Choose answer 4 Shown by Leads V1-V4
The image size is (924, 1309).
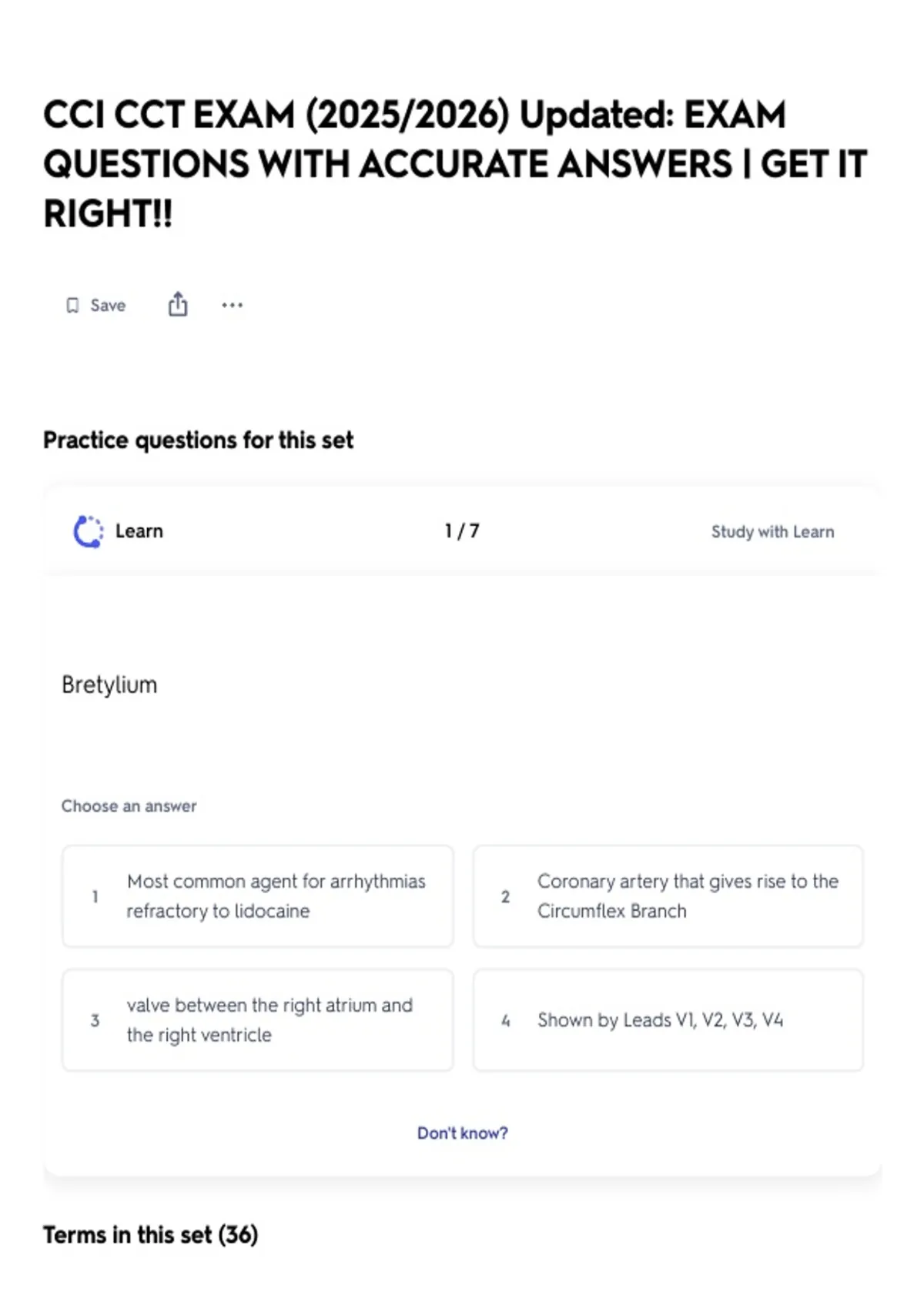(x=668, y=1020)
